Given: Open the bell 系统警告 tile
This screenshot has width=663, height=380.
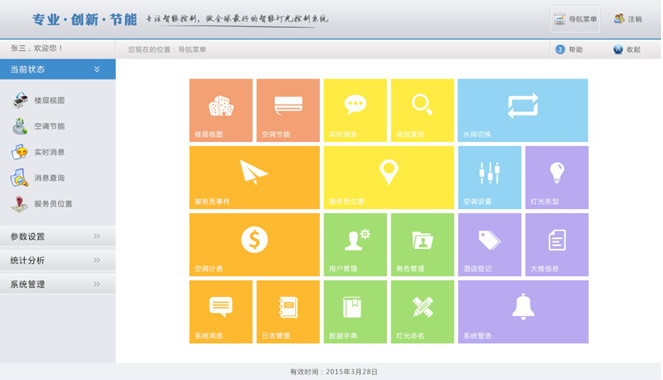Looking at the screenshot, I should click(x=523, y=312).
